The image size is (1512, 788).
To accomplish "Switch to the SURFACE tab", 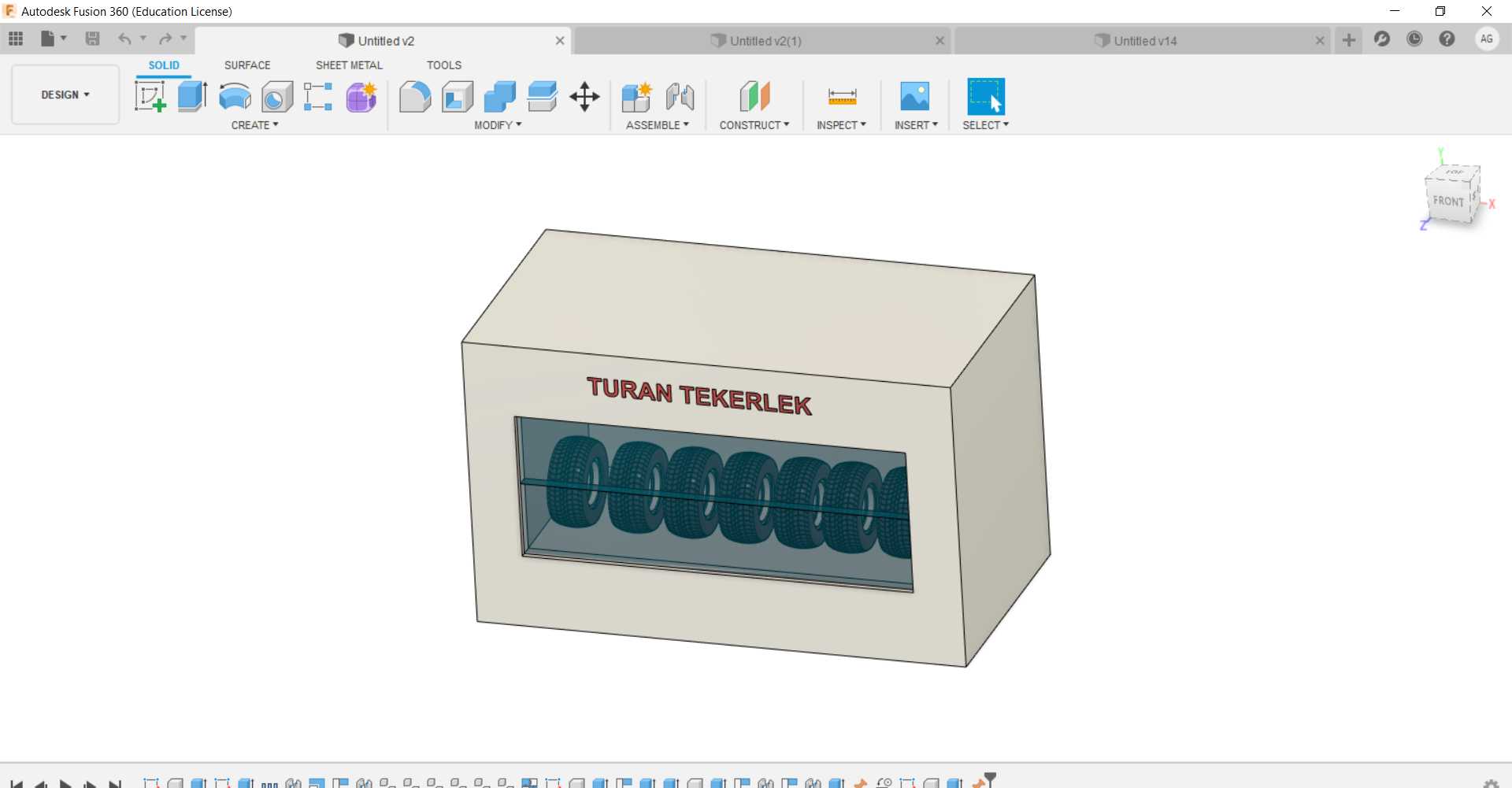I will (x=247, y=65).
